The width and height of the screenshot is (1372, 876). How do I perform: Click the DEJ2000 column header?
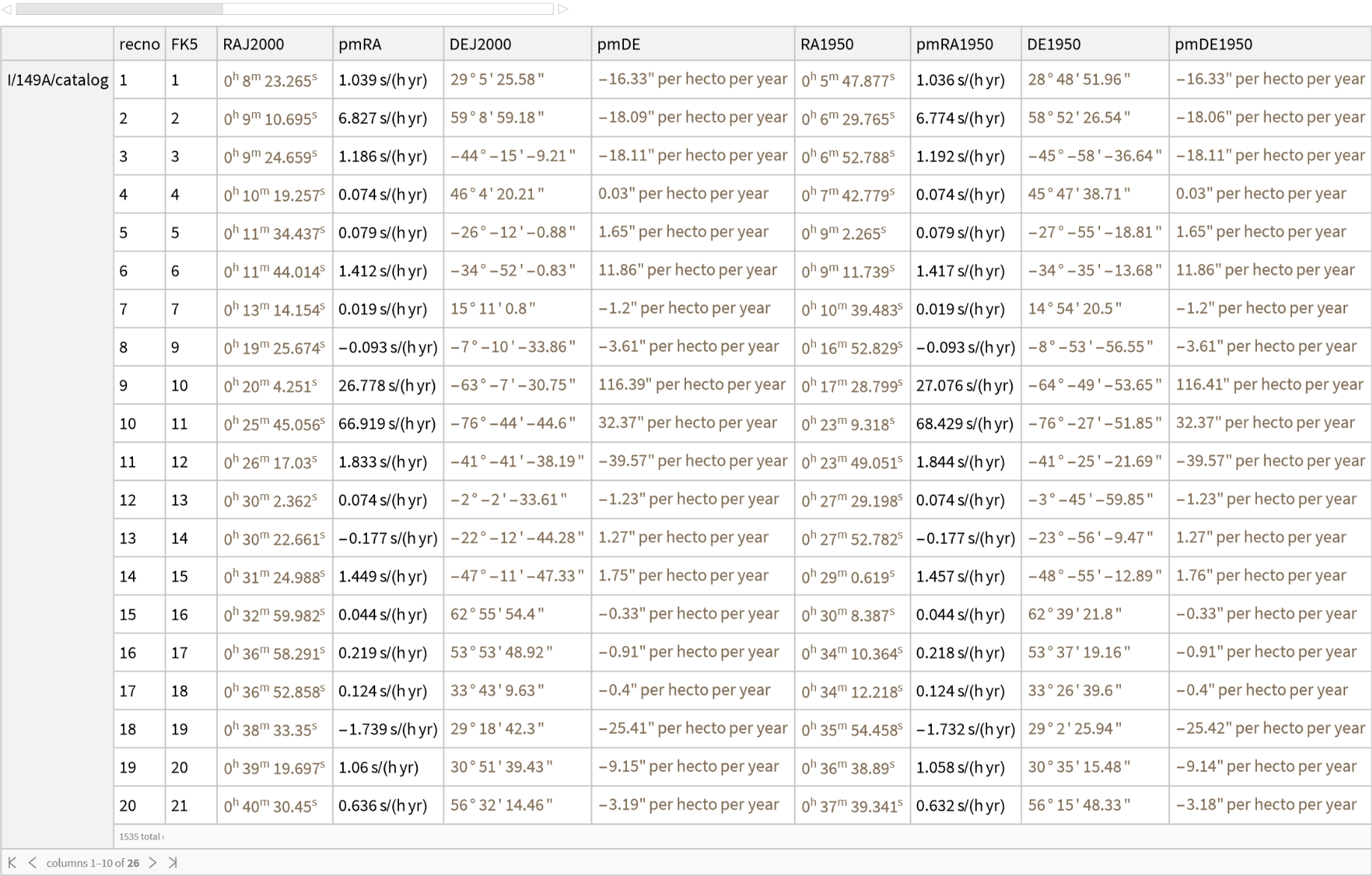tap(480, 44)
